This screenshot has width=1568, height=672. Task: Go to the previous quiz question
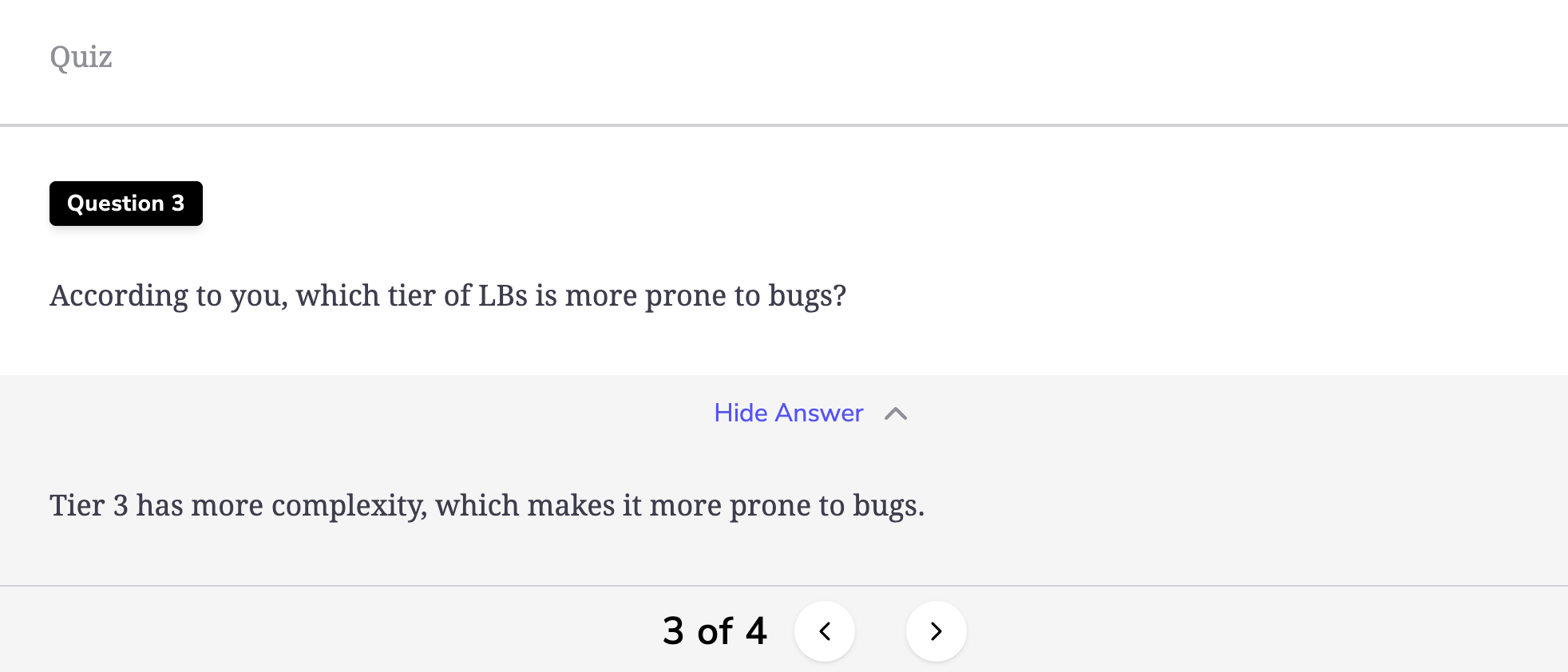coord(825,631)
